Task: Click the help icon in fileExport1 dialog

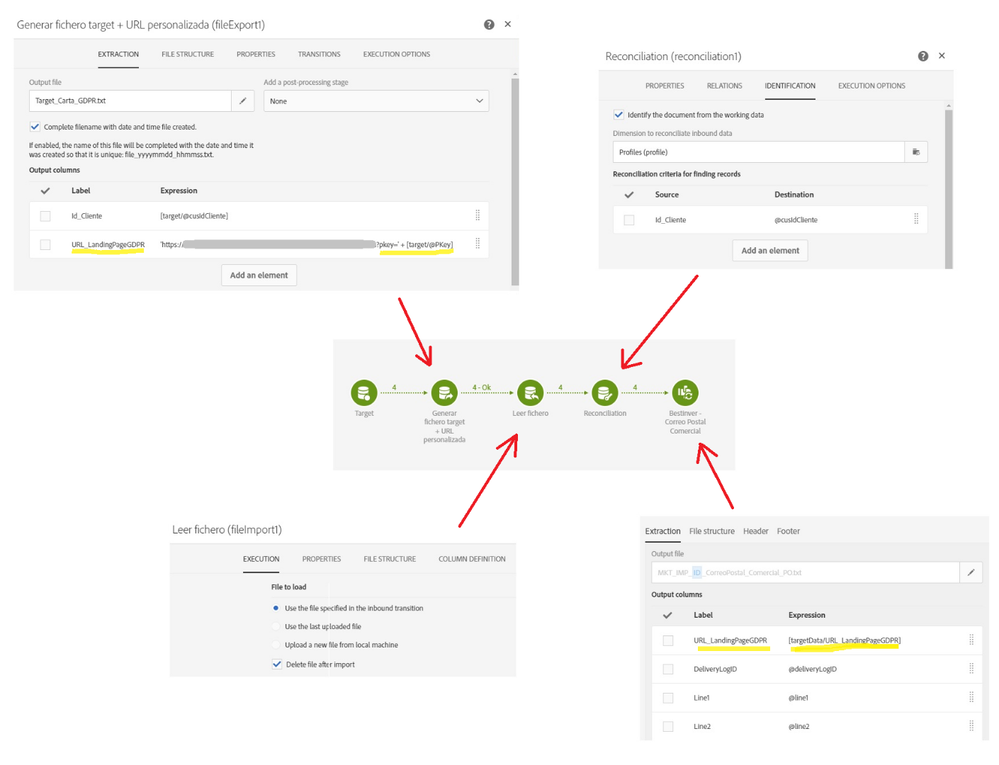Action: coord(489,24)
